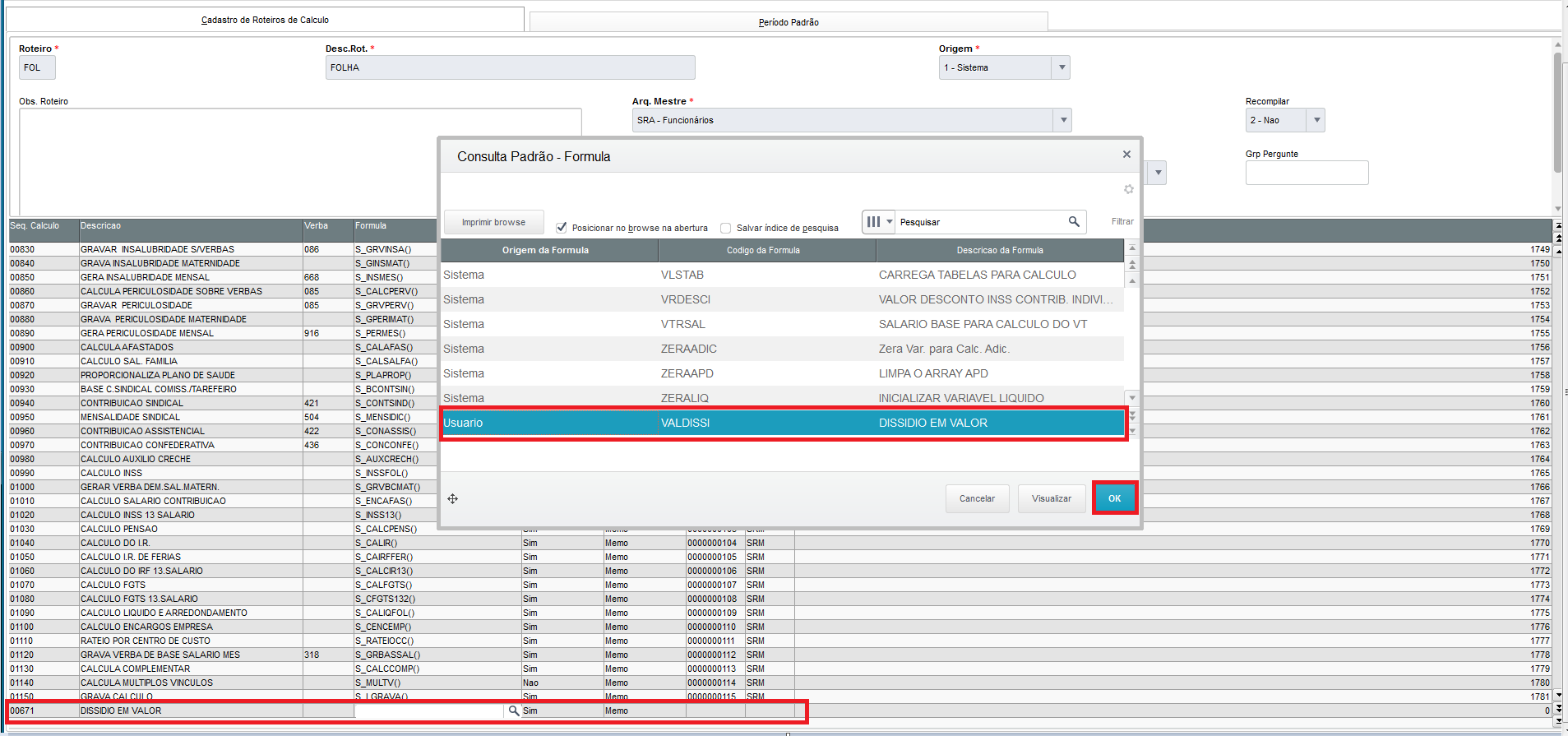Page up in main calculation grid
The width and height of the screenshot is (1568, 736).
1558,238
